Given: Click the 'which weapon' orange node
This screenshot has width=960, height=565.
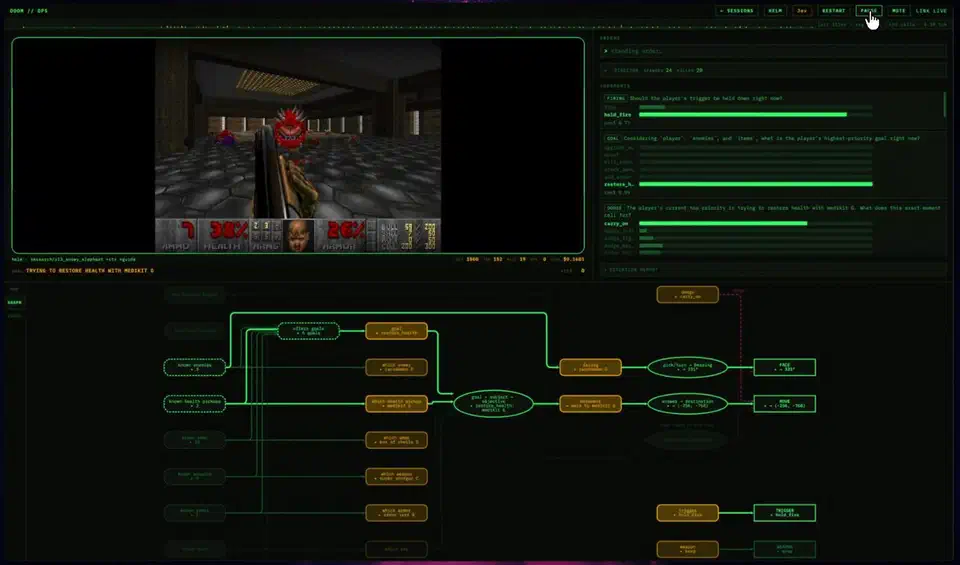Looking at the screenshot, I should point(396,476).
